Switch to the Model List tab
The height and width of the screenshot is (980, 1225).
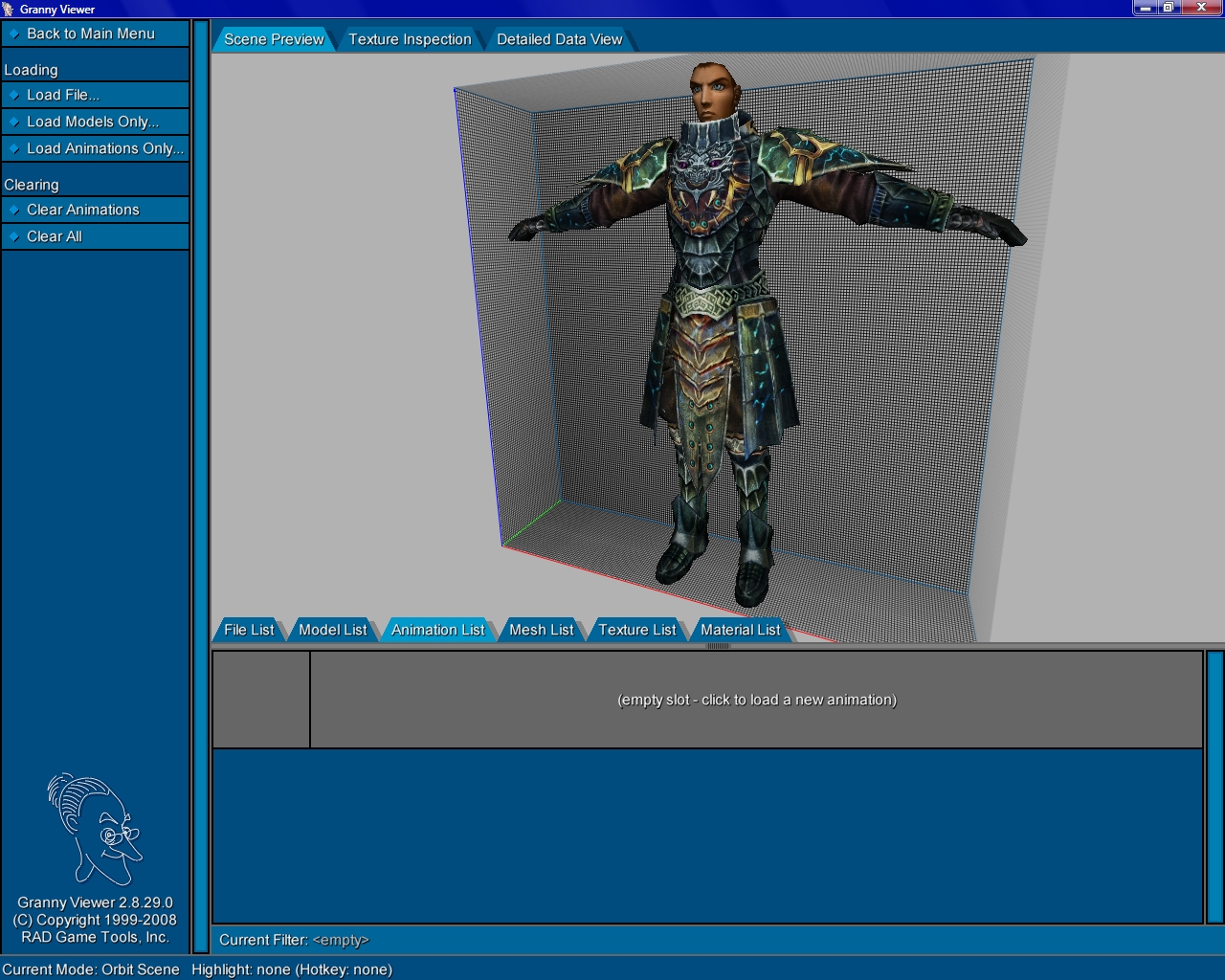coord(332,630)
